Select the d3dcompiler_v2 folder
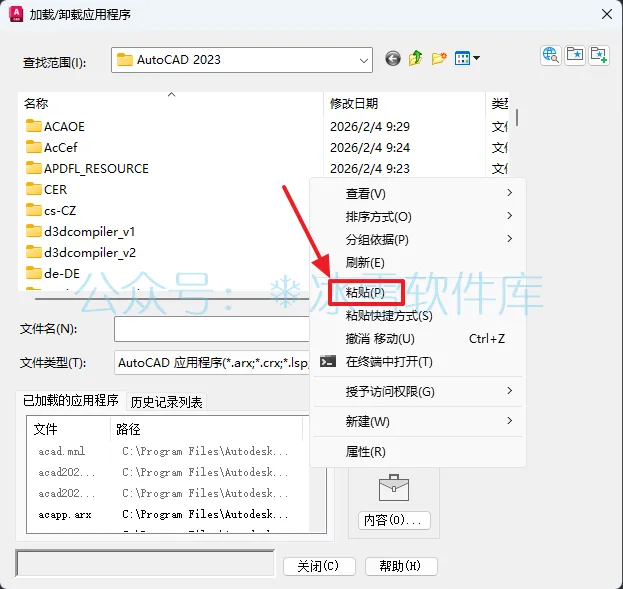Viewport: 623px width, 589px height. pos(81,253)
